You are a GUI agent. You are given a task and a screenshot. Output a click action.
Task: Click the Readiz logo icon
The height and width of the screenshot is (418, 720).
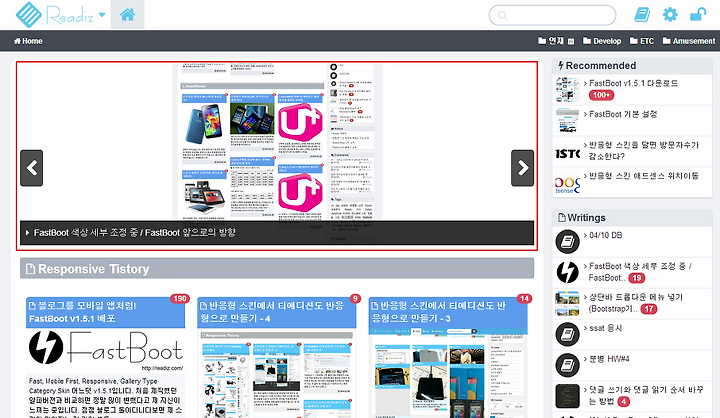tap(28, 15)
